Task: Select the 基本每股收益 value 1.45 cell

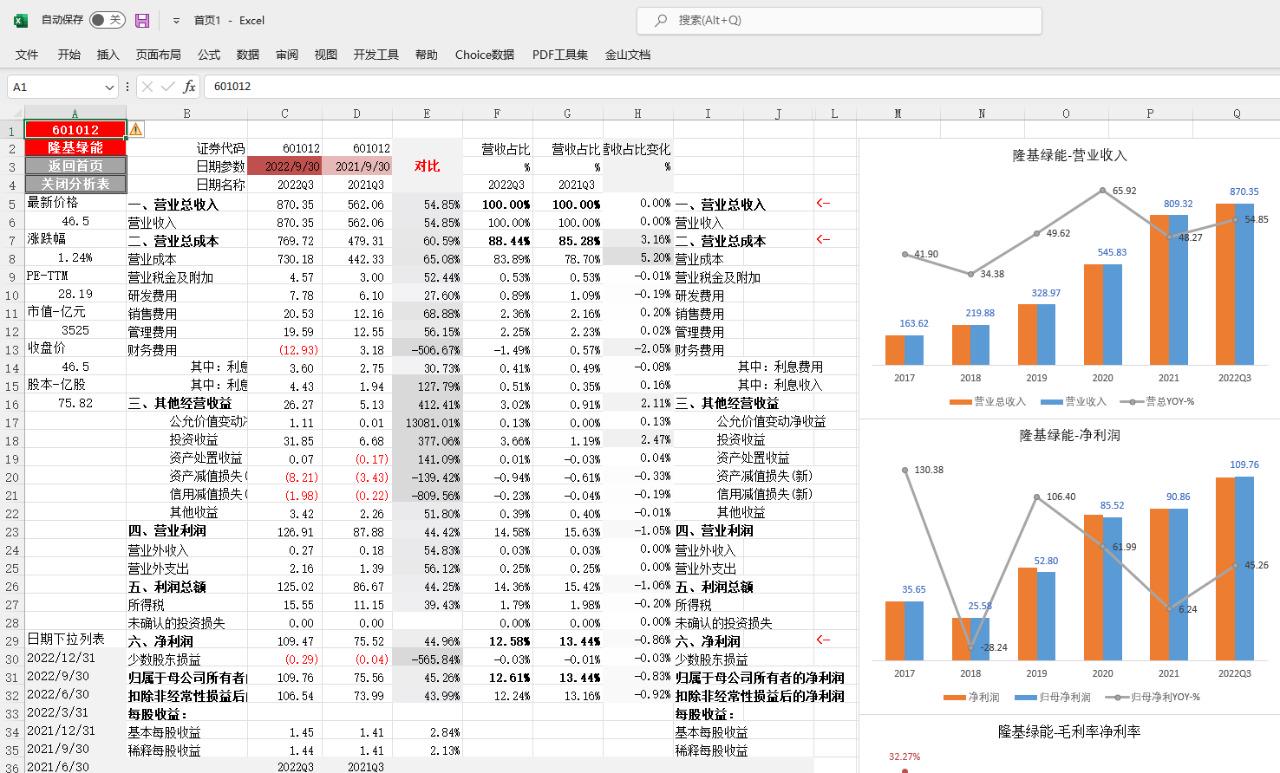Action: coord(284,731)
